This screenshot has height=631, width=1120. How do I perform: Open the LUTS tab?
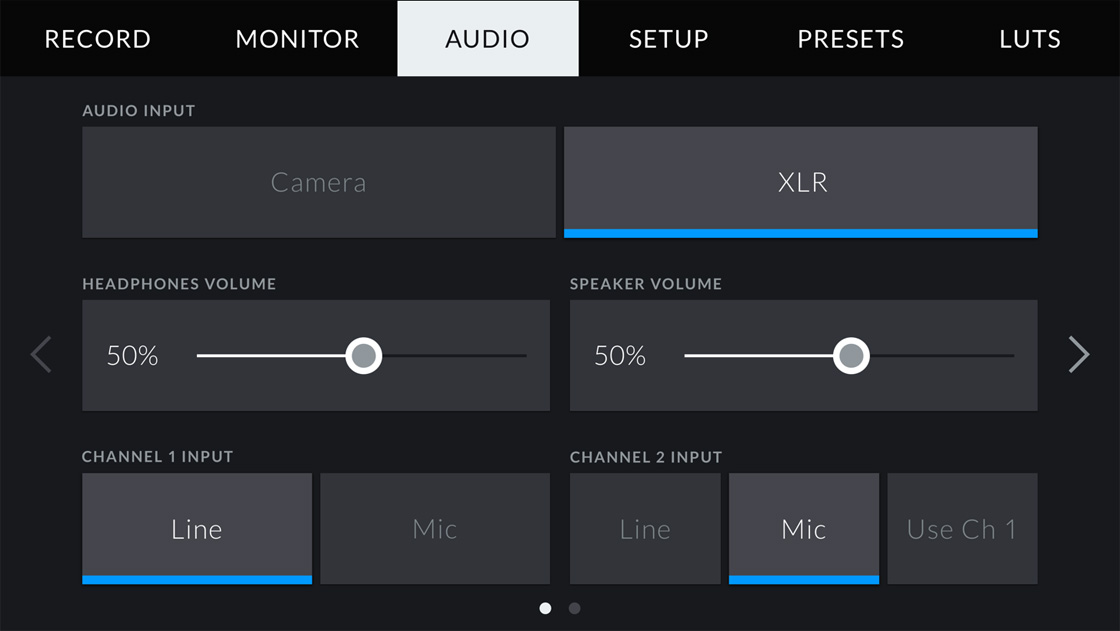[x=1030, y=39]
